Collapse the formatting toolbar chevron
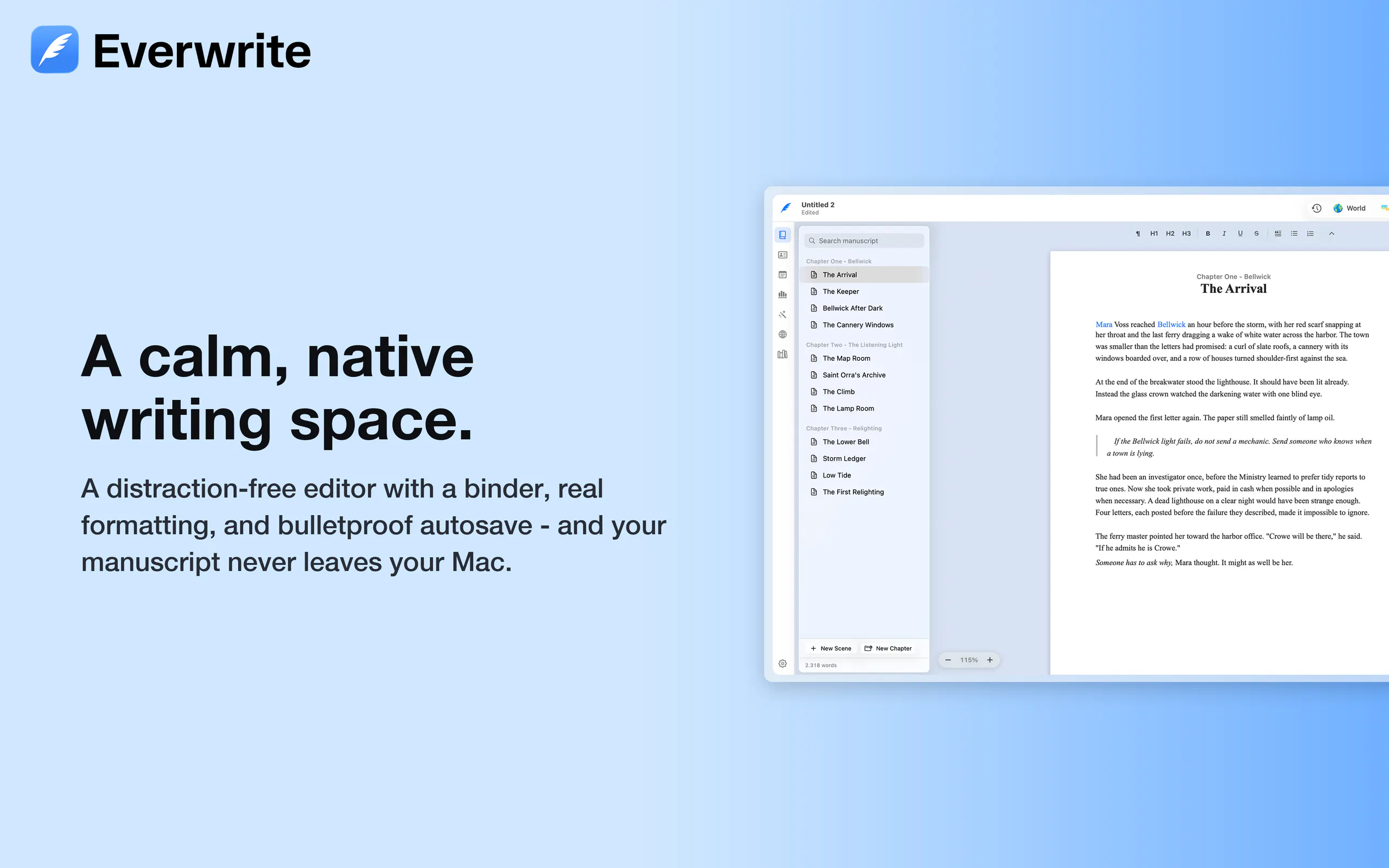The width and height of the screenshot is (1389, 868). click(x=1331, y=234)
